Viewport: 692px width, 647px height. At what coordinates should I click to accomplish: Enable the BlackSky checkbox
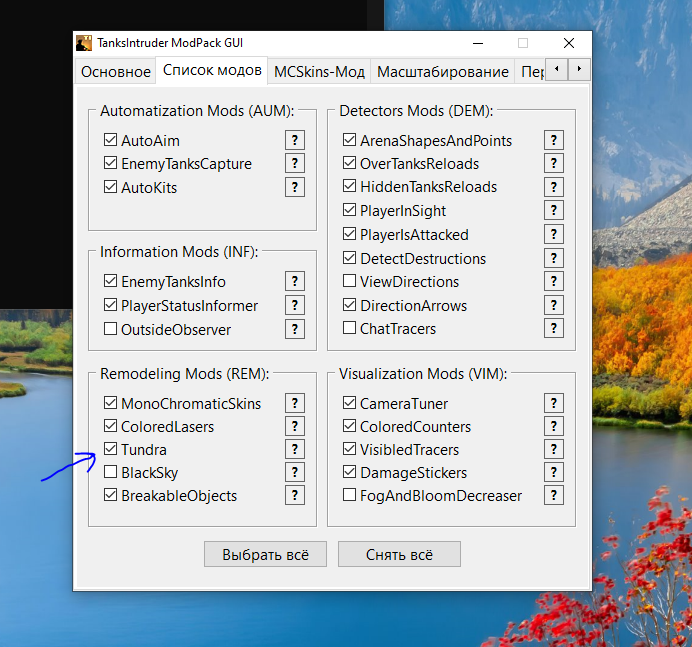coord(110,473)
